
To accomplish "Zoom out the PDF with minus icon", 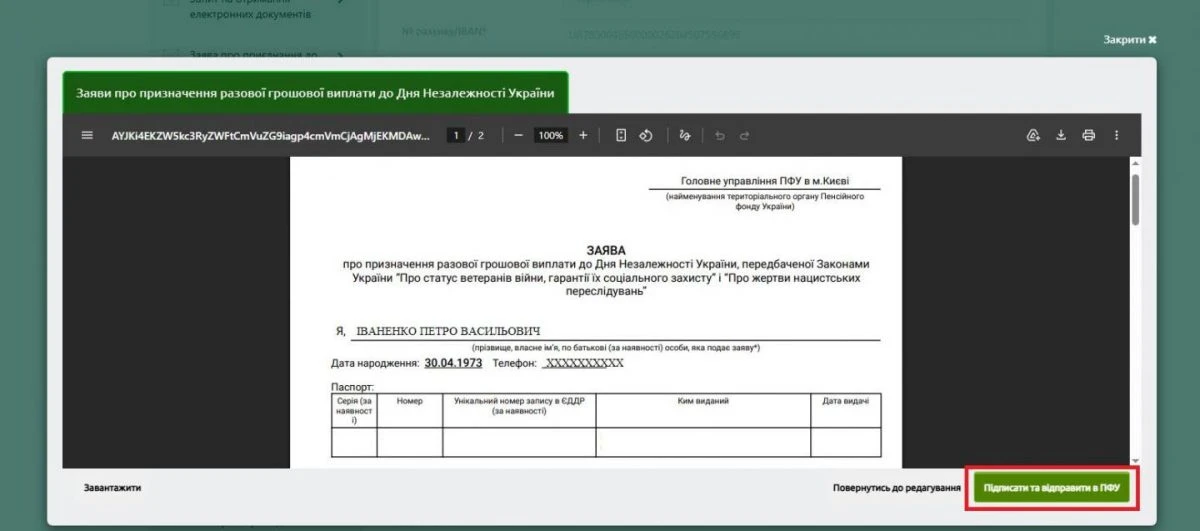I will 518,135.
